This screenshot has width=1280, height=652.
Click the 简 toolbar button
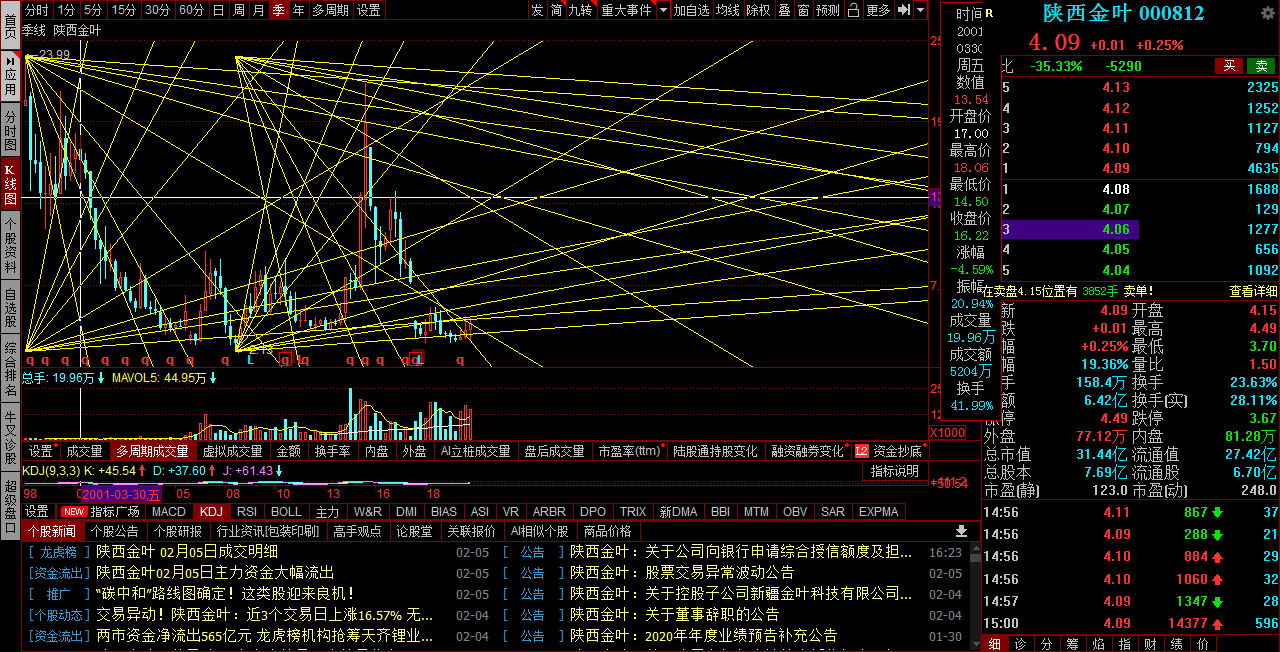[556, 10]
